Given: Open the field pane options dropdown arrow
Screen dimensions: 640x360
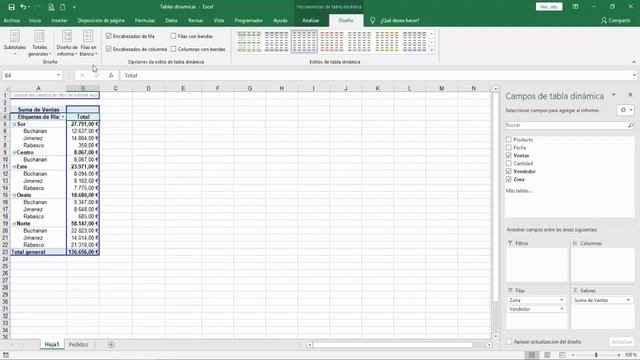Looking at the screenshot, I should pos(613,95).
